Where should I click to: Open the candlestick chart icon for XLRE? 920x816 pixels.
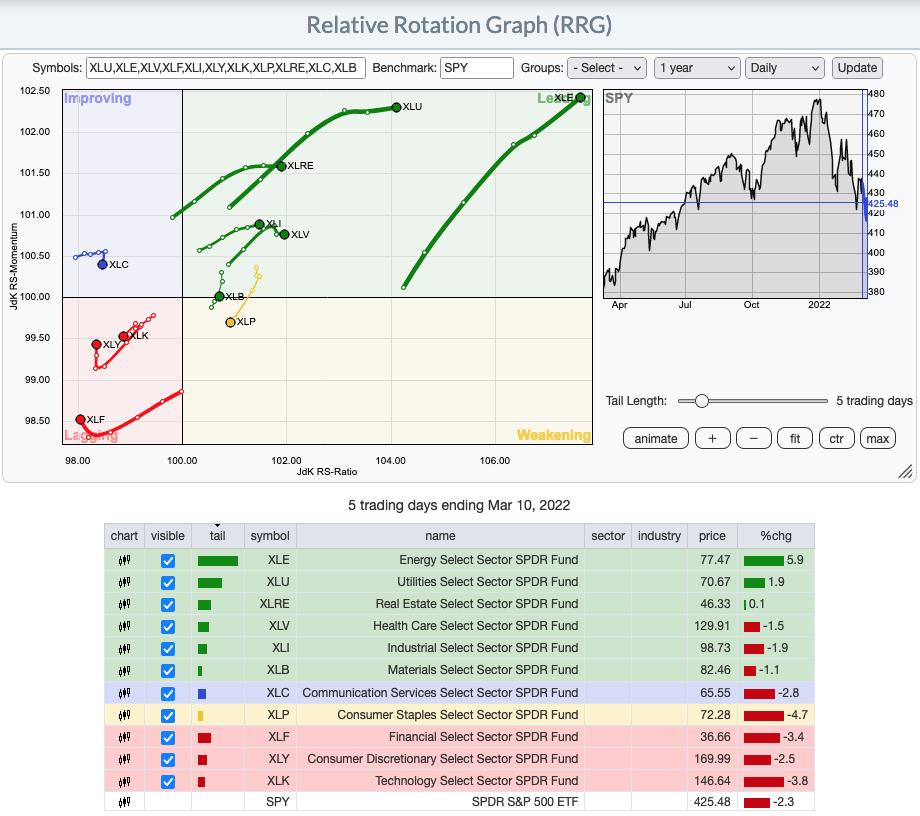coord(124,604)
